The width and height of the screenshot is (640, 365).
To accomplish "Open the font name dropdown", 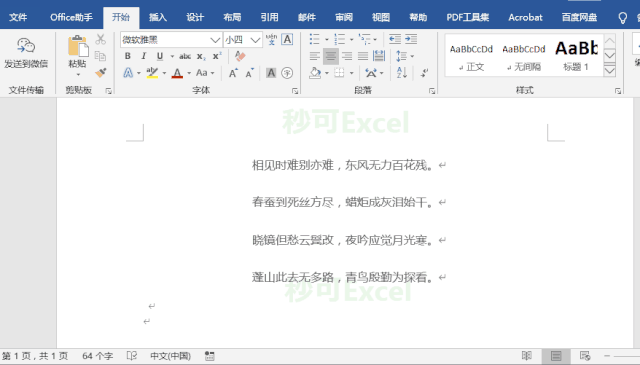I will 215,40.
